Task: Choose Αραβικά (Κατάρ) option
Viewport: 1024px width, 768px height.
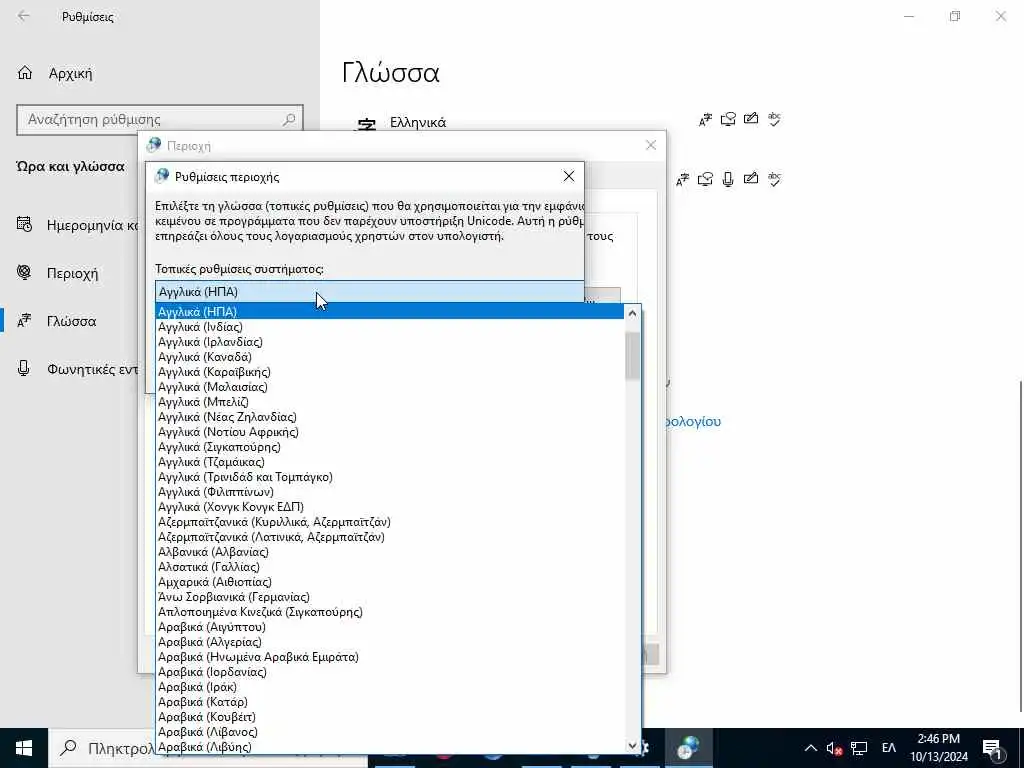Action: coord(390,702)
